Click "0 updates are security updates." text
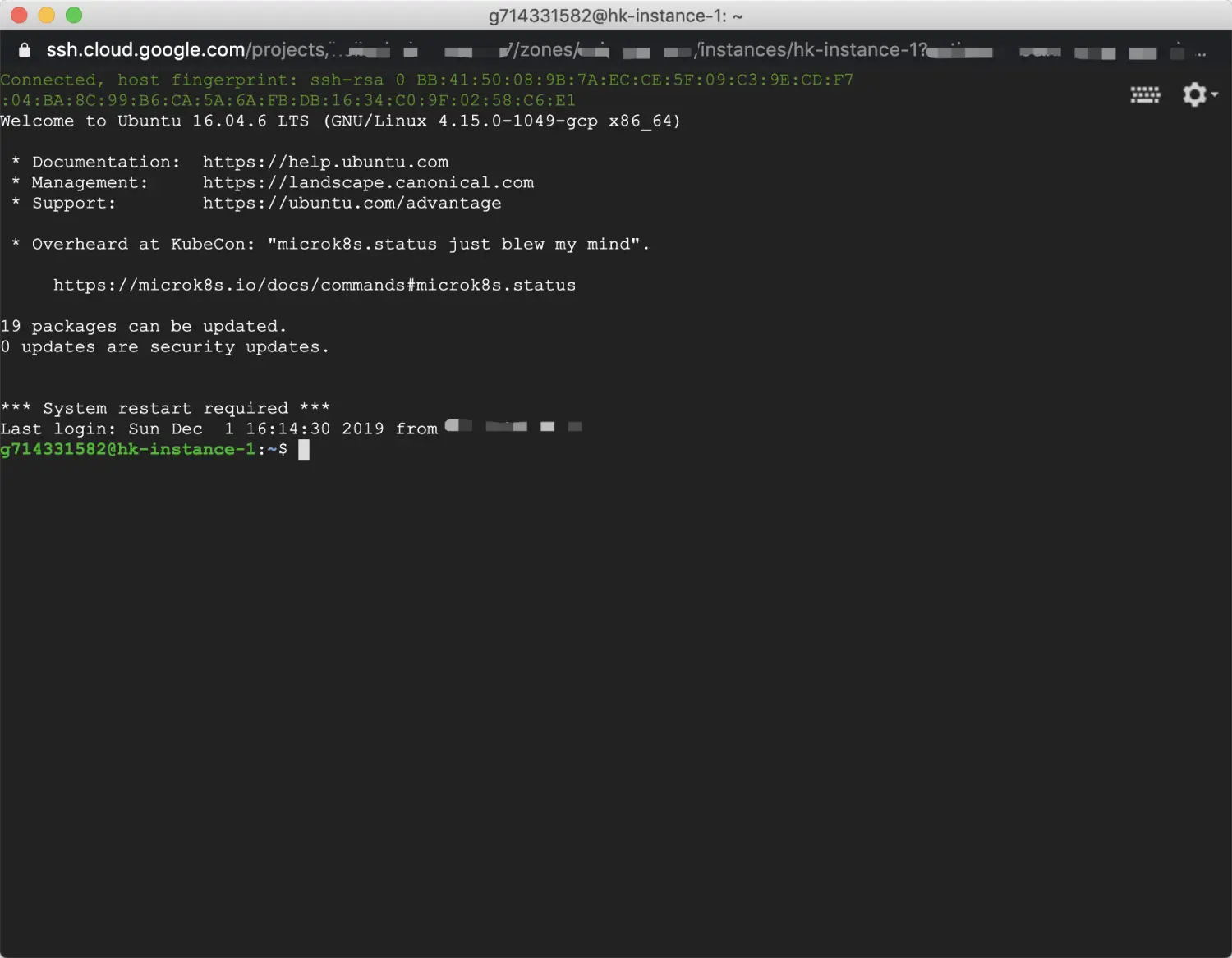The image size is (1232, 958). [x=164, y=346]
